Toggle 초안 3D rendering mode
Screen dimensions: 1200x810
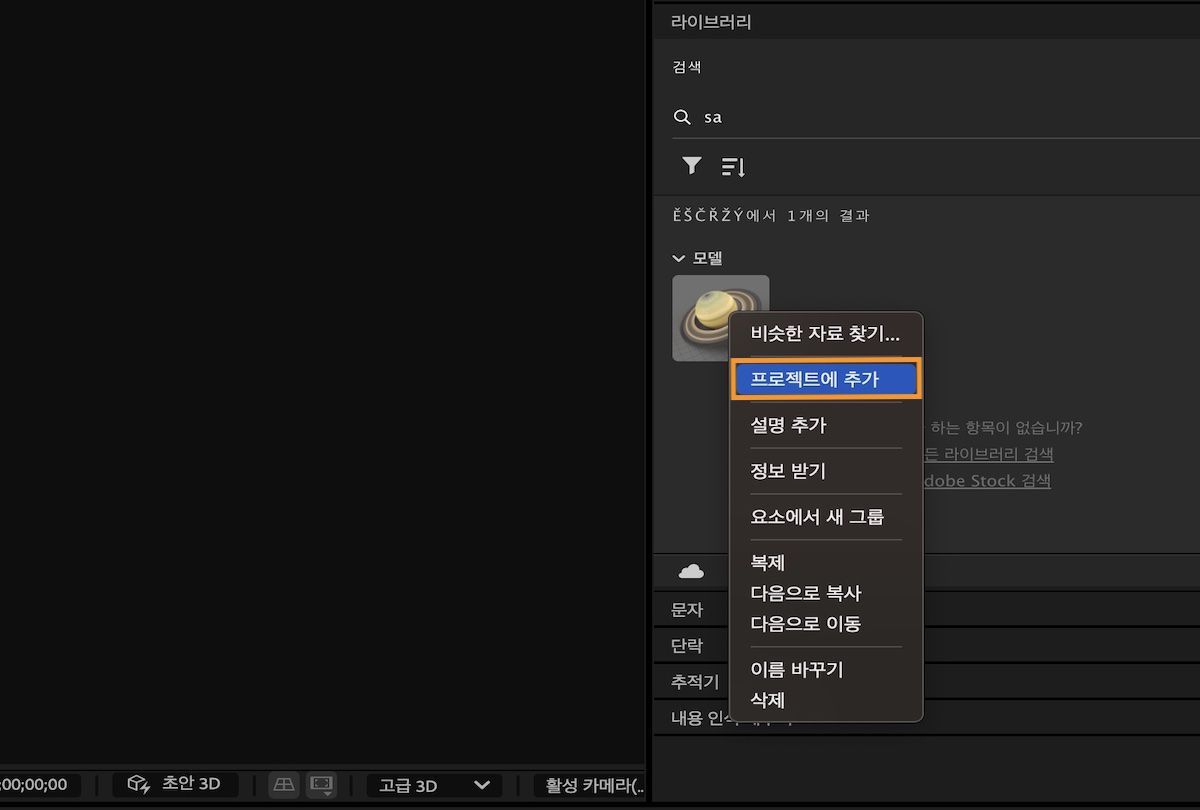click(x=175, y=784)
